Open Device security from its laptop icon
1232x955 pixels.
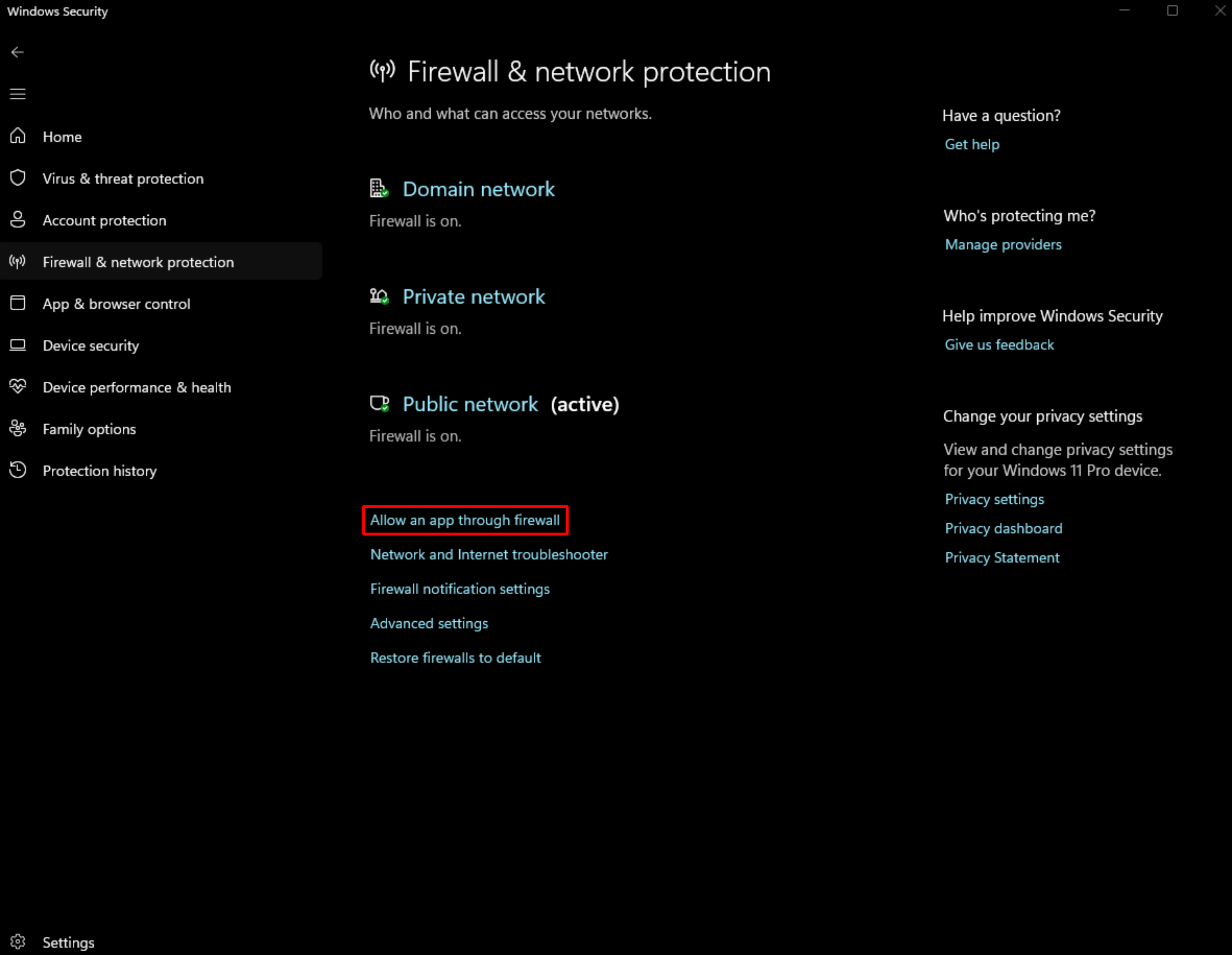point(18,346)
